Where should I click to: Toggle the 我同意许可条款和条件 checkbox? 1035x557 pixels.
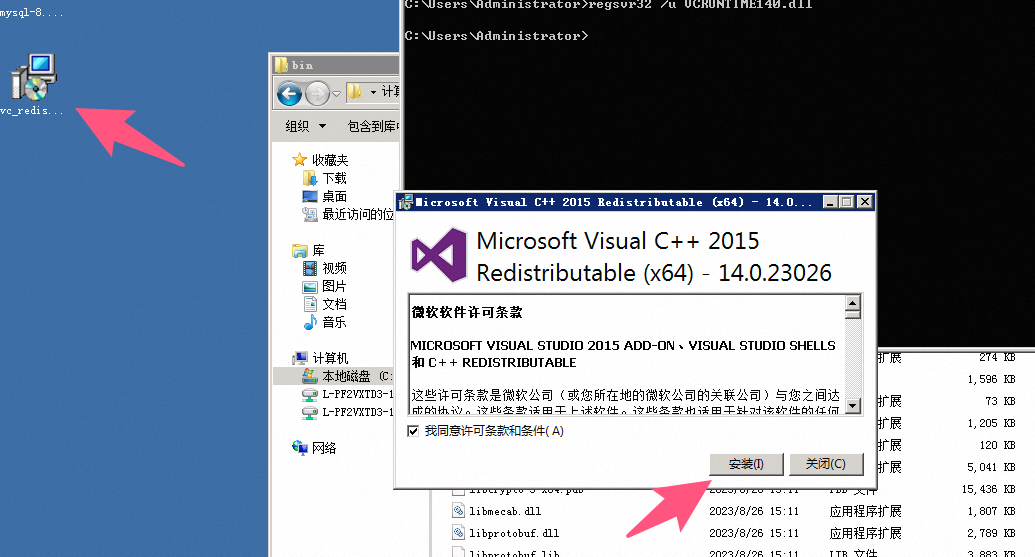(413, 431)
